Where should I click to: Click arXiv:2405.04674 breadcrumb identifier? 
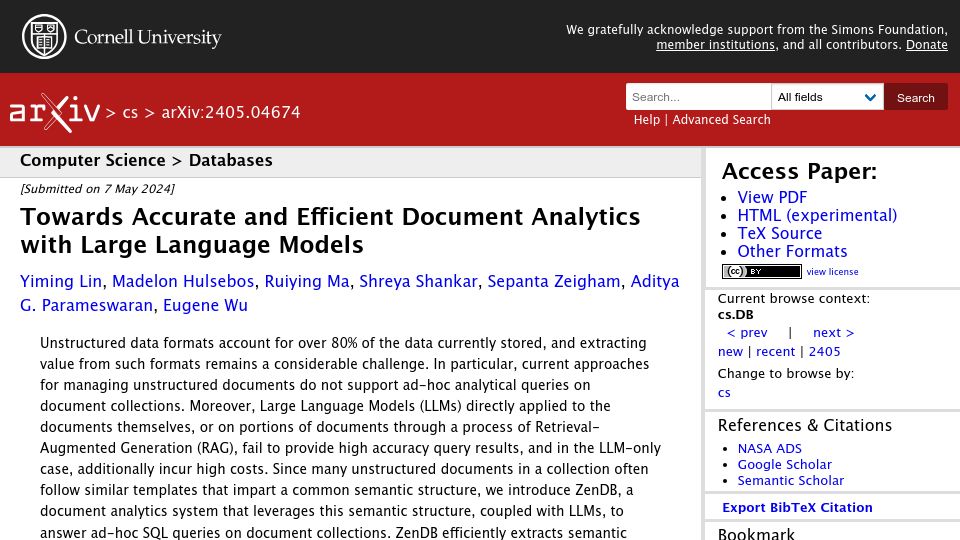click(x=231, y=113)
